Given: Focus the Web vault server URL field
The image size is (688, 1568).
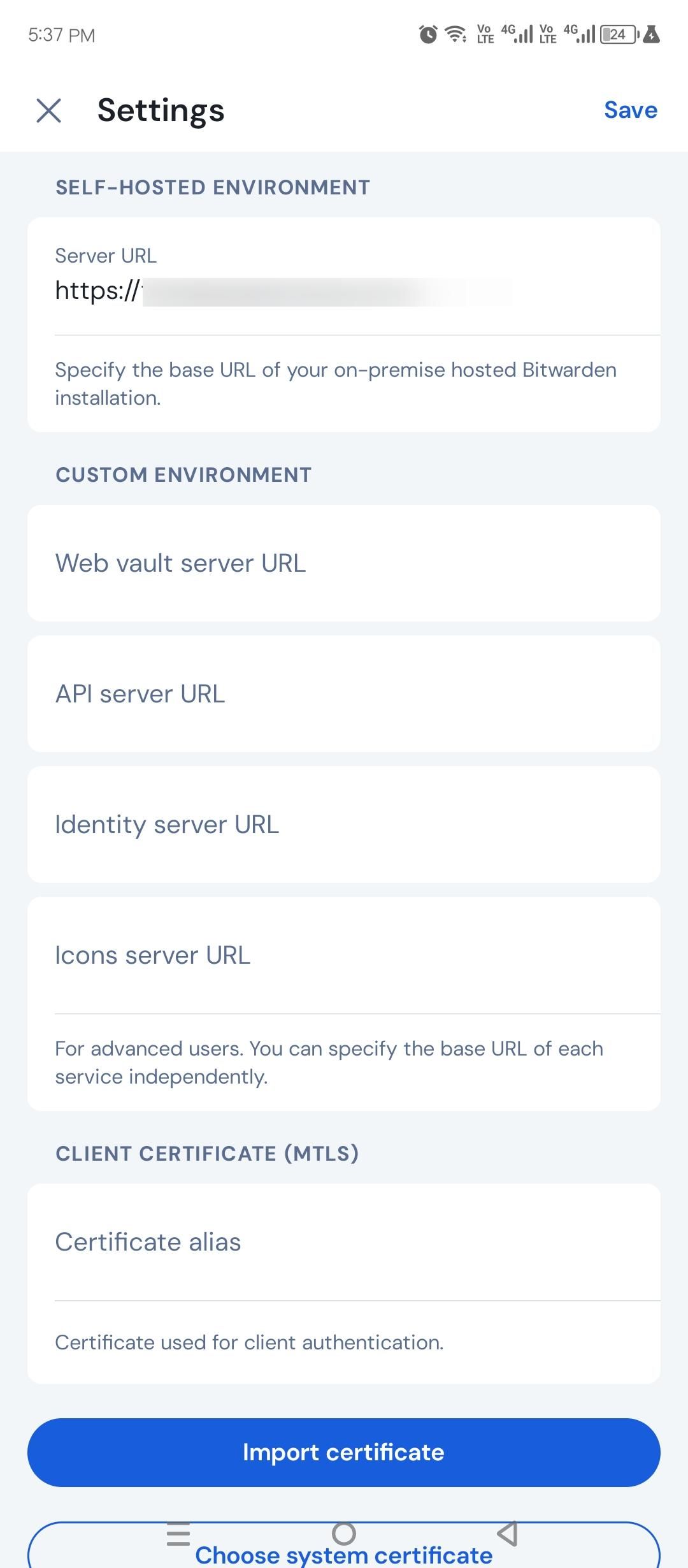Looking at the screenshot, I should pos(344,563).
